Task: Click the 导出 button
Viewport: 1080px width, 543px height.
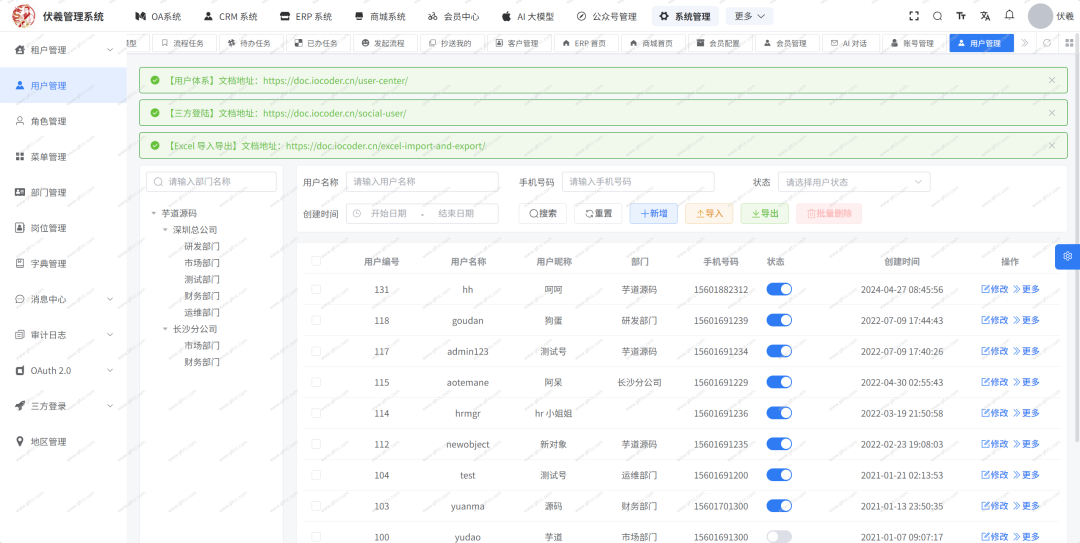Action: tap(765, 214)
